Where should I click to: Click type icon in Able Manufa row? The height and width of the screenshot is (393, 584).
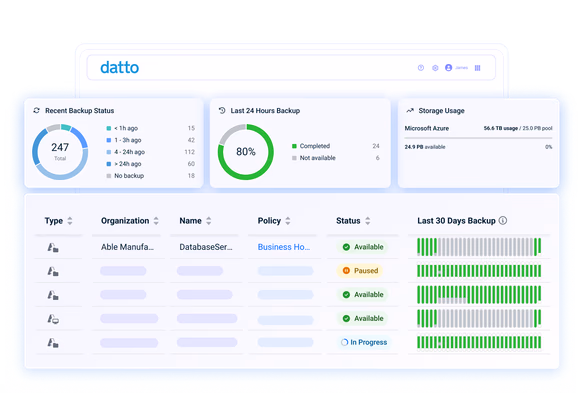(53, 247)
